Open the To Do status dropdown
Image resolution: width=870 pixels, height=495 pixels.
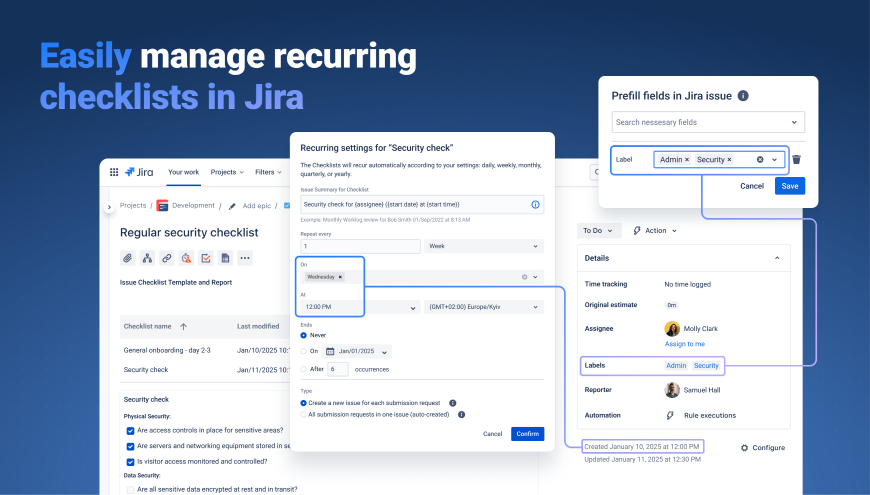pyautogui.click(x=598, y=231)
